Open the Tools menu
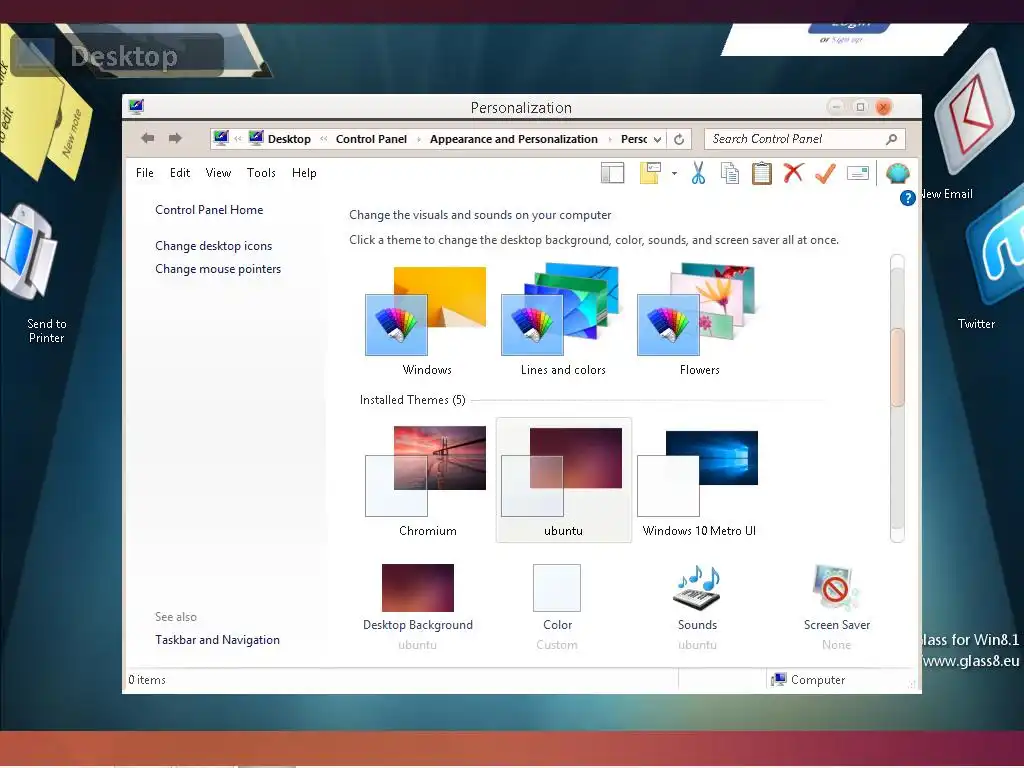Image resolution: width=1024 pixels, height=768 pixels. pos(261,173)
